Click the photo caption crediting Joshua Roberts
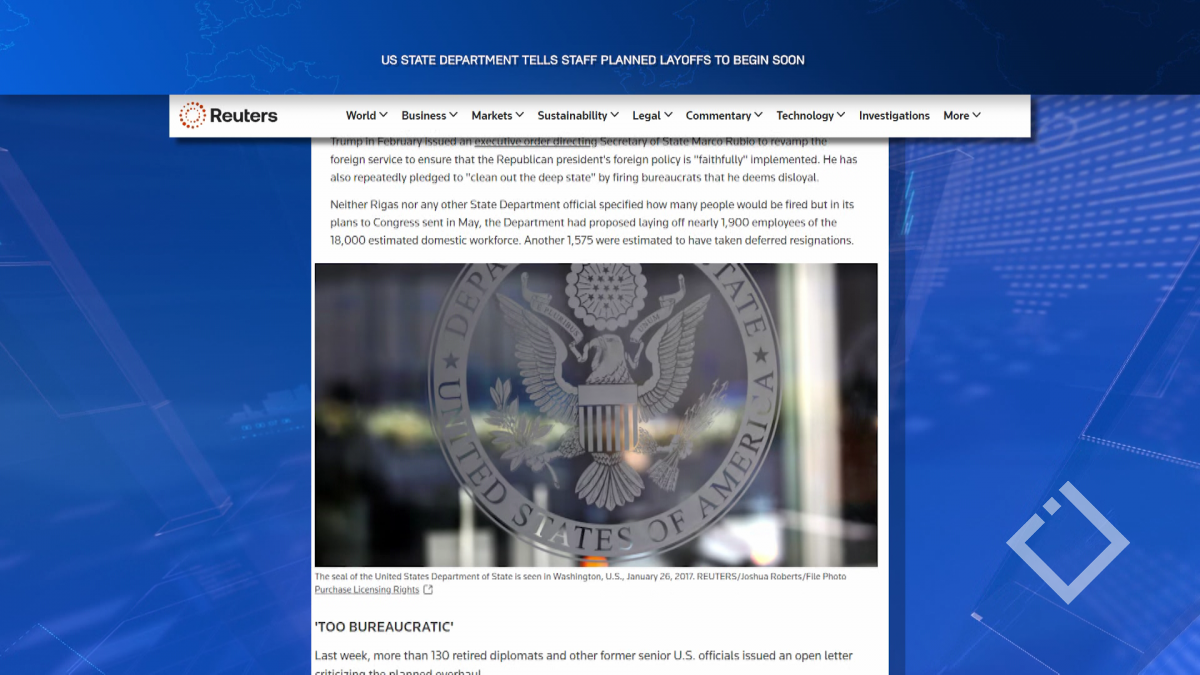 point(580,577)
